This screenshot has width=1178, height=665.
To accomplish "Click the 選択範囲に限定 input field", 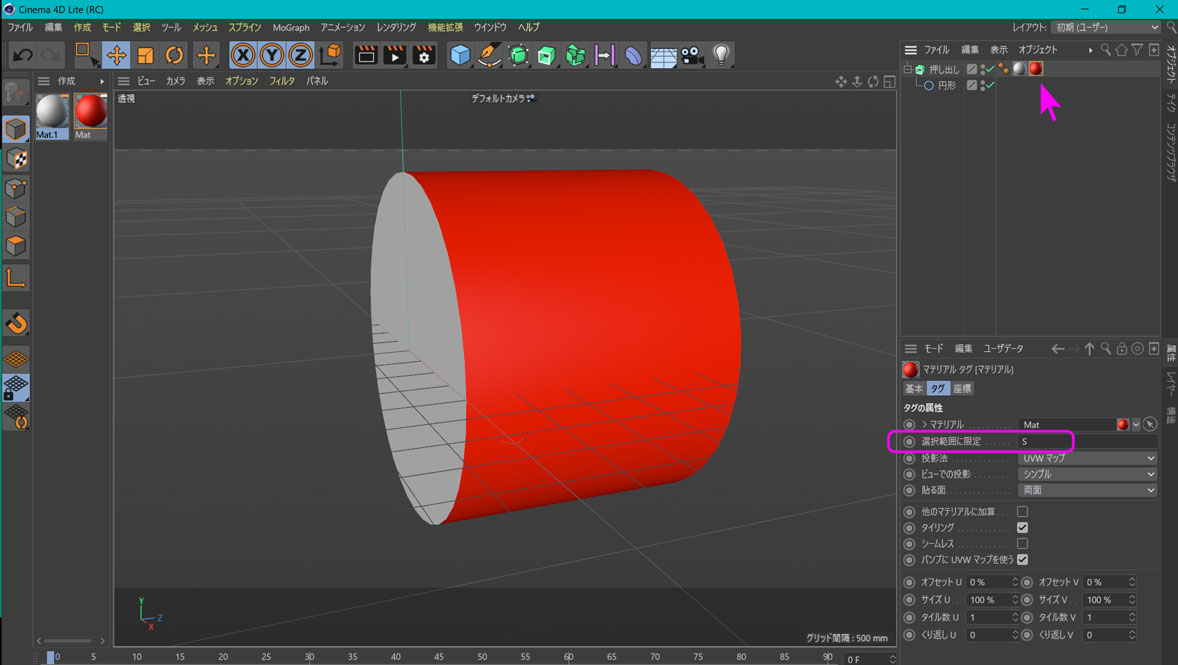I will click(1086, 441).
